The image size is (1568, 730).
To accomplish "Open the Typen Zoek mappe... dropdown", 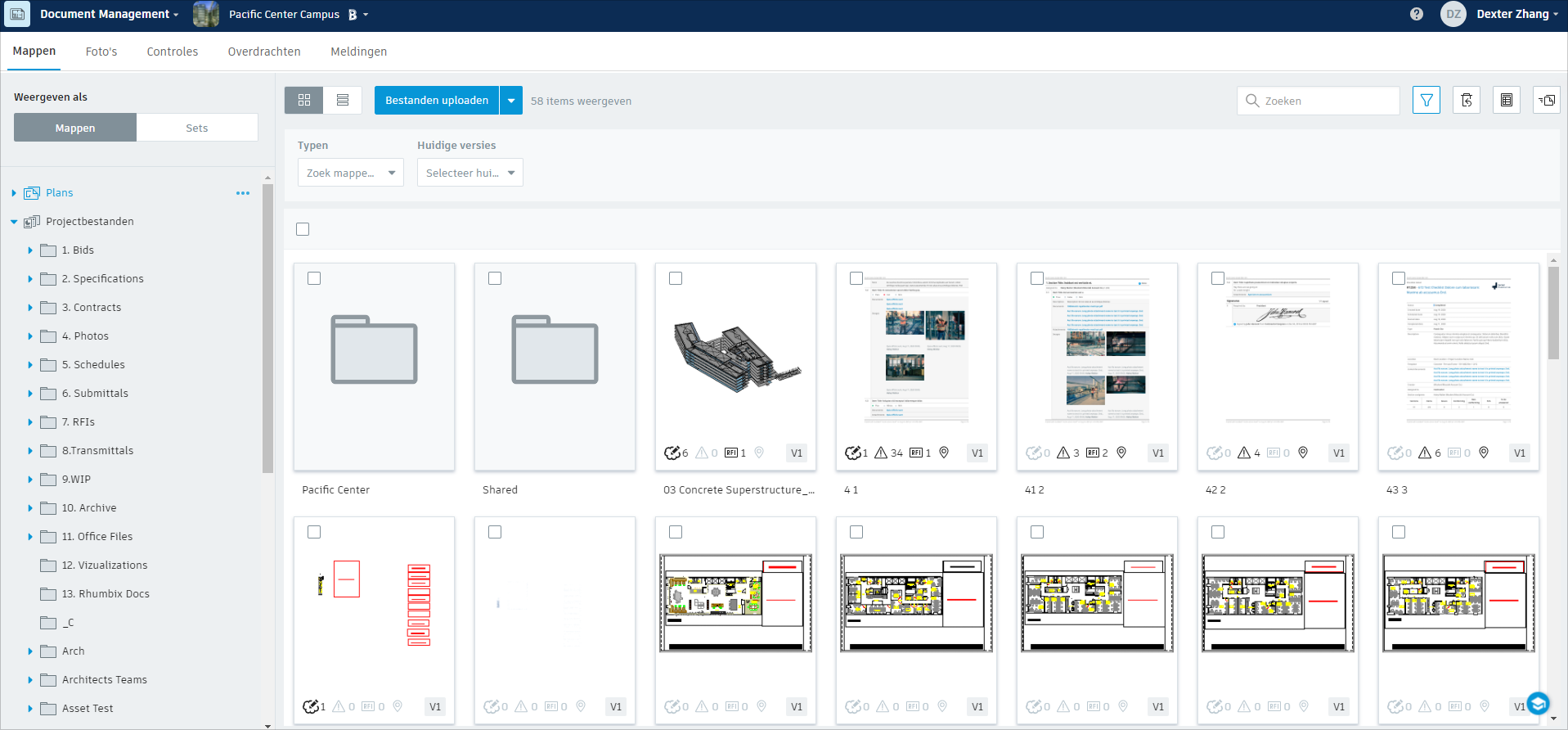I will point(350,173).
